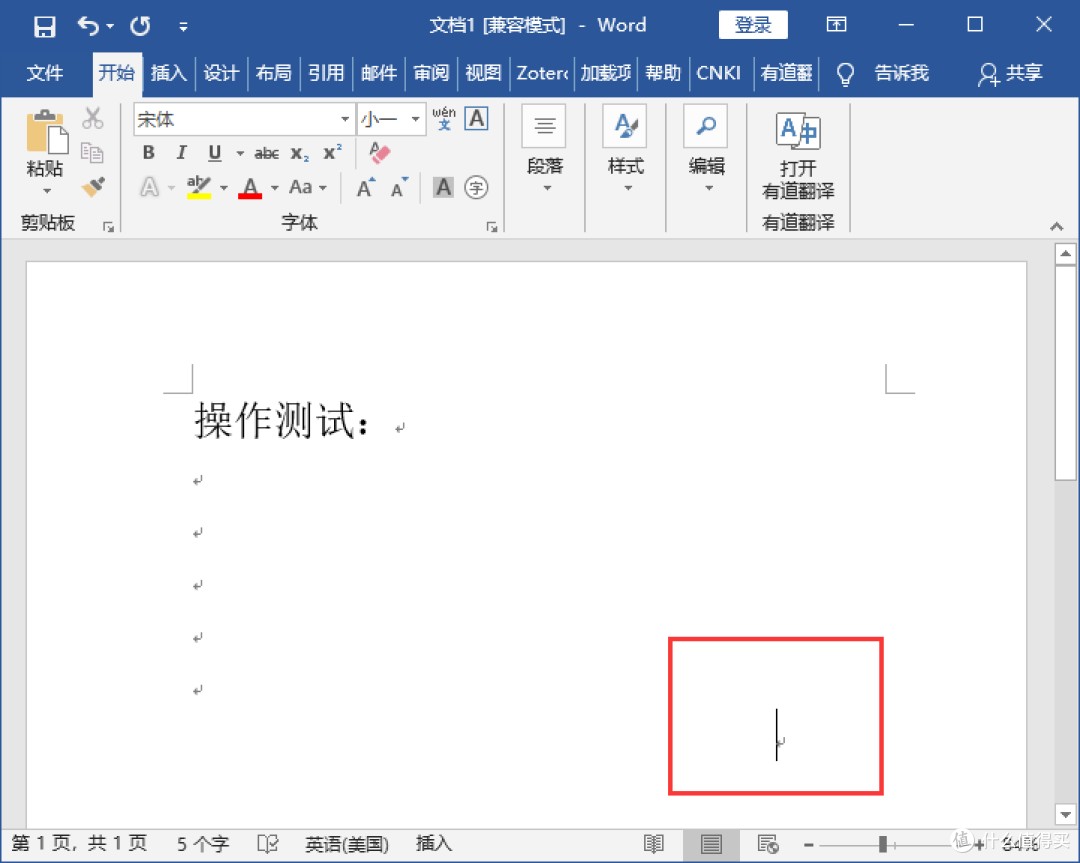Expand the 编辑 editing group
Viewport: 1080px width, 863px height.
click(707, 149)
